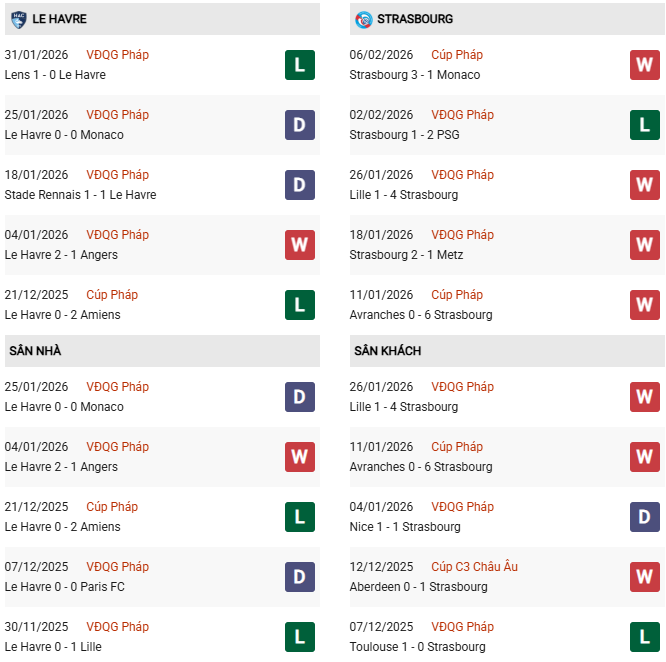Open the Cúp C3 Châu Âu competition link
The height and width of the screenshot is (662, 666).
[474, 567]
